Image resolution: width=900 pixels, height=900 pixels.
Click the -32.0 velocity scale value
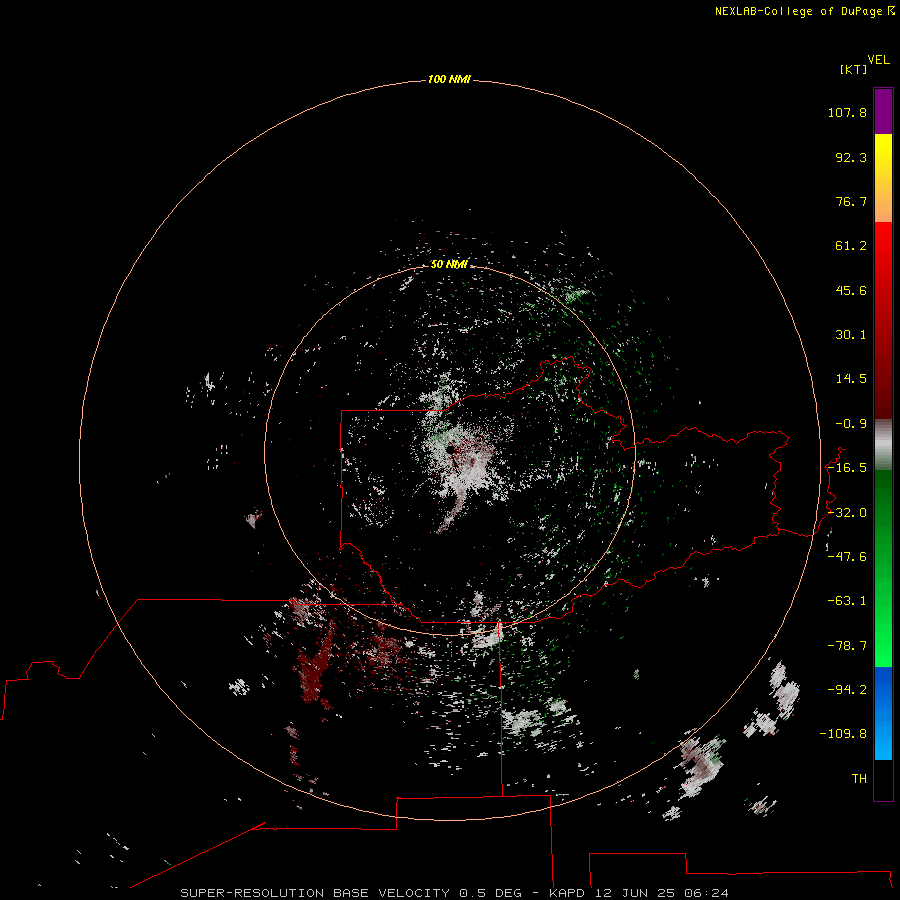click(x=847, y=513)
